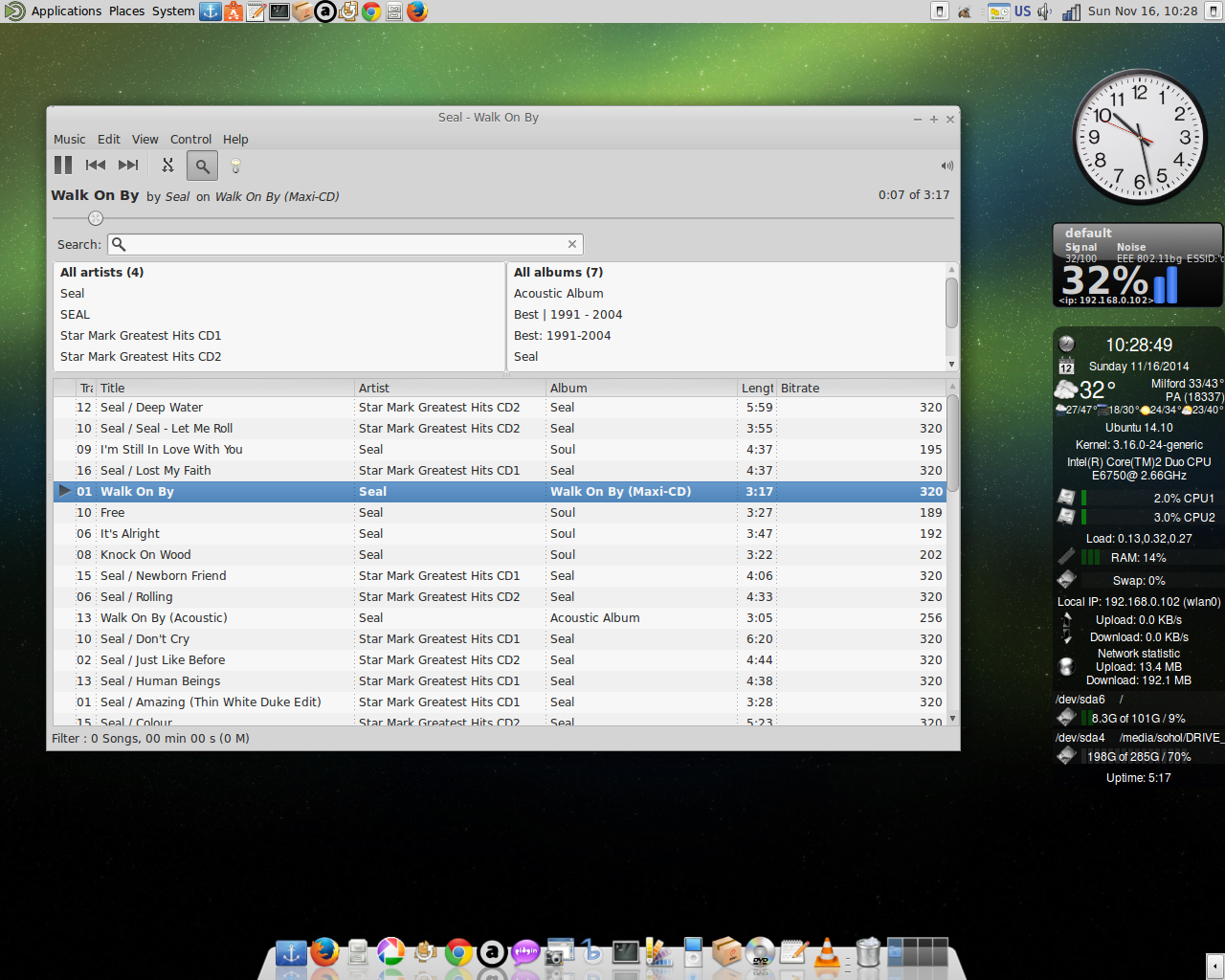
Task: Select All albums (7) filter
Action: coord(727,273)
